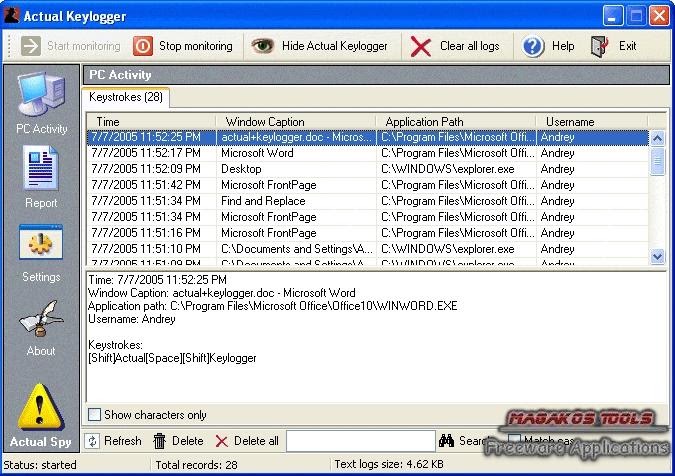This screenshot has height=476, width=675.
Task: Click the eye icon to hide Actual Keylogger
Action: click(262, 45)
